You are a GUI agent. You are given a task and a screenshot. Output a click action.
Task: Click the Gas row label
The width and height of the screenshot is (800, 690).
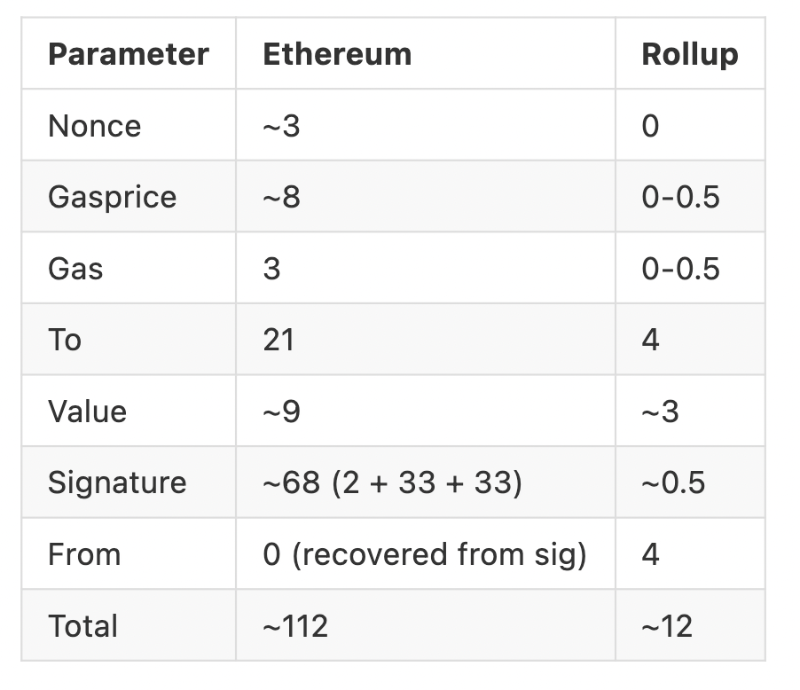point(75,269)
